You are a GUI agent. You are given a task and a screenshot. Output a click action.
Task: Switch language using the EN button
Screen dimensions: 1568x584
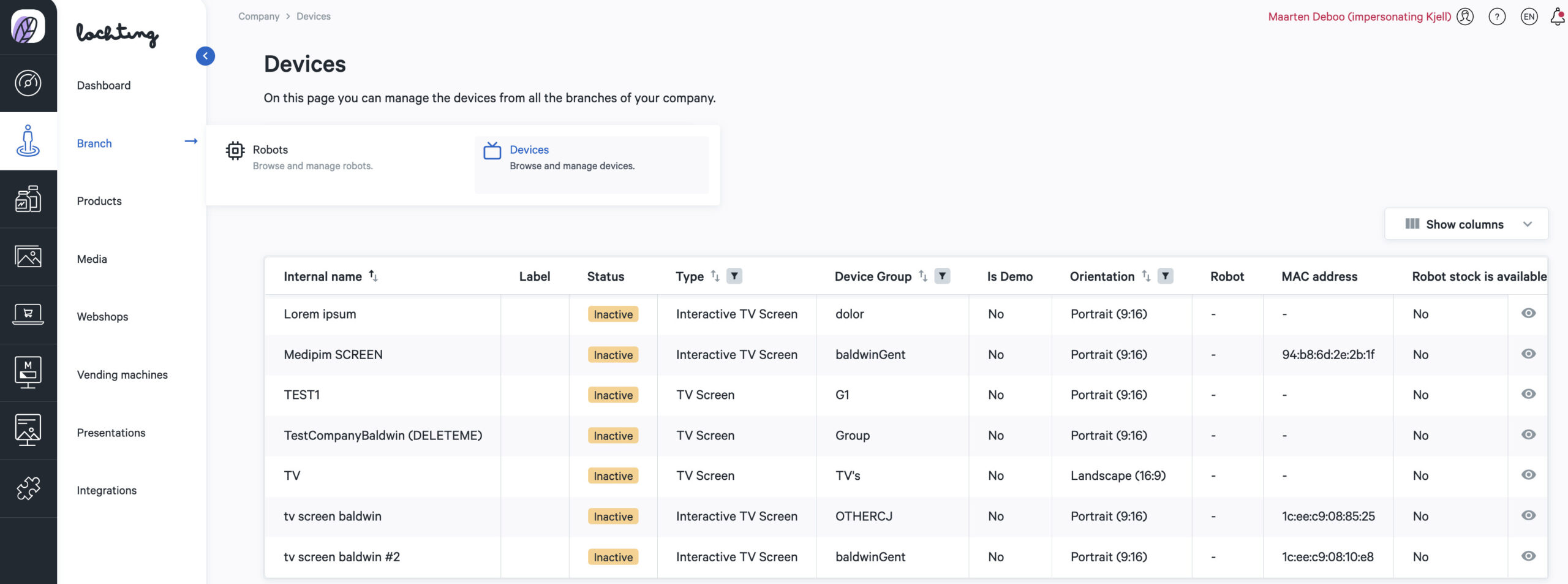point(1529,17)
